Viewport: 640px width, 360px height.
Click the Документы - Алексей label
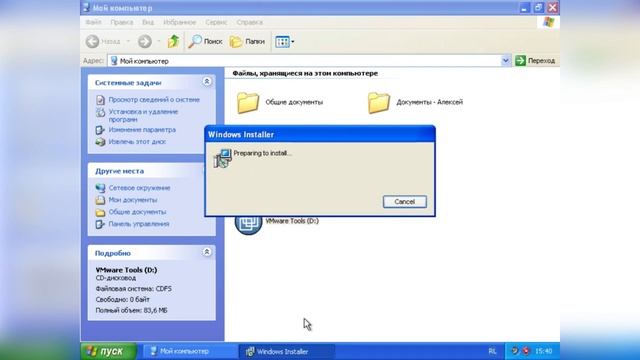click(x=429, y=102)
